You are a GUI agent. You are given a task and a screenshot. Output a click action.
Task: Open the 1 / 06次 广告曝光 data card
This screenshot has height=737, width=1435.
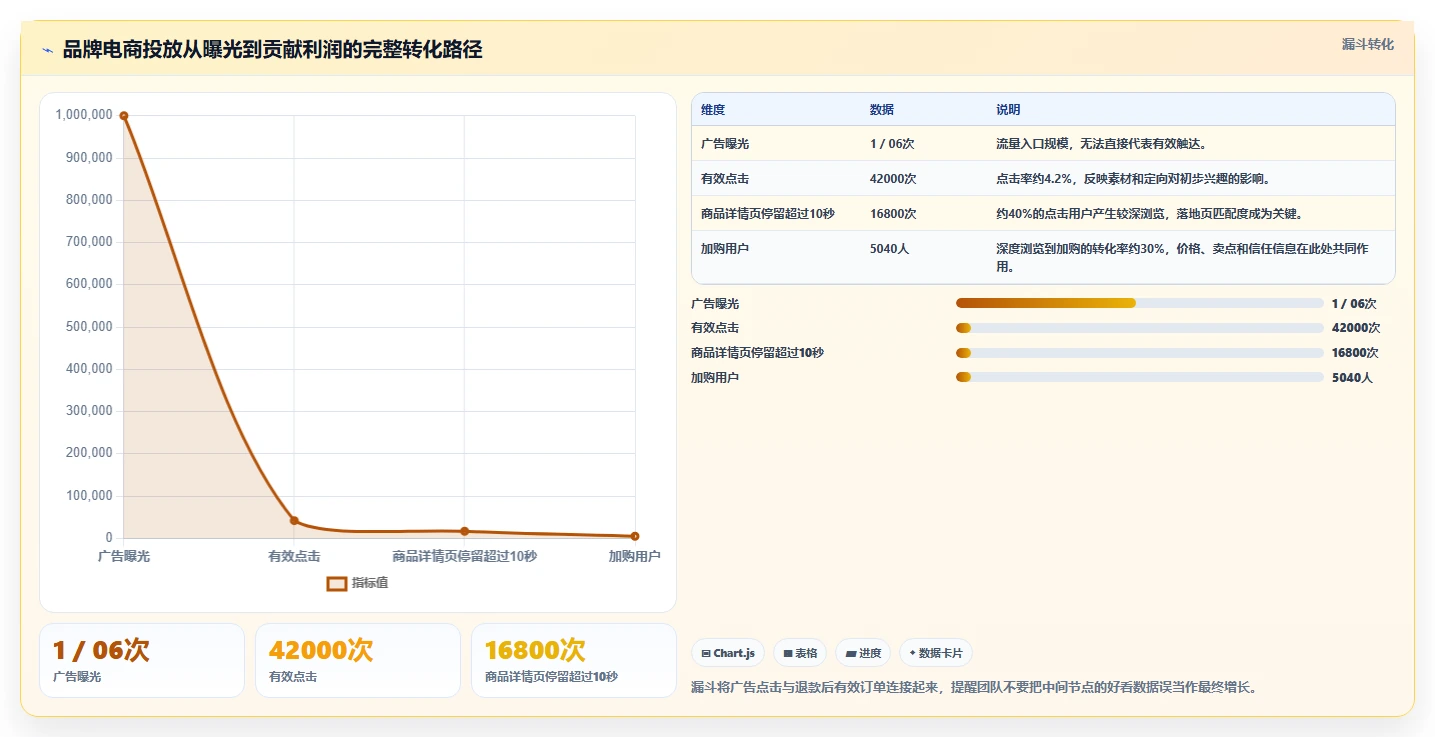click(142, 660)
